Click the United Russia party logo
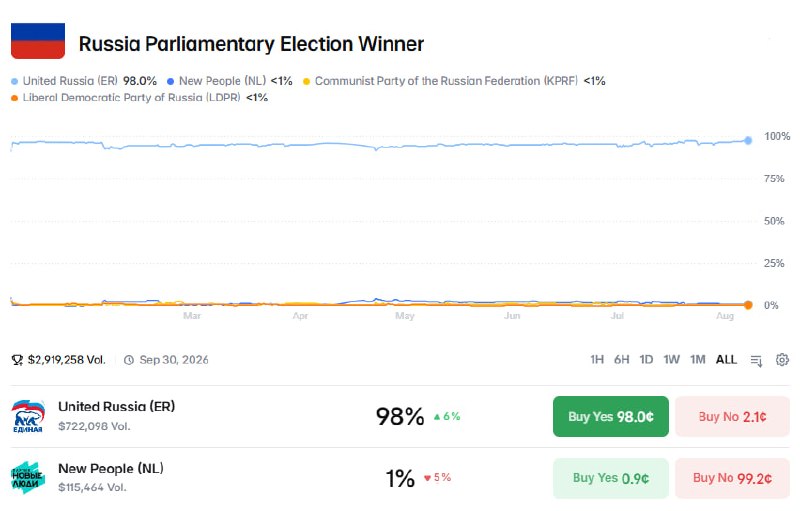 pos(28,416)
